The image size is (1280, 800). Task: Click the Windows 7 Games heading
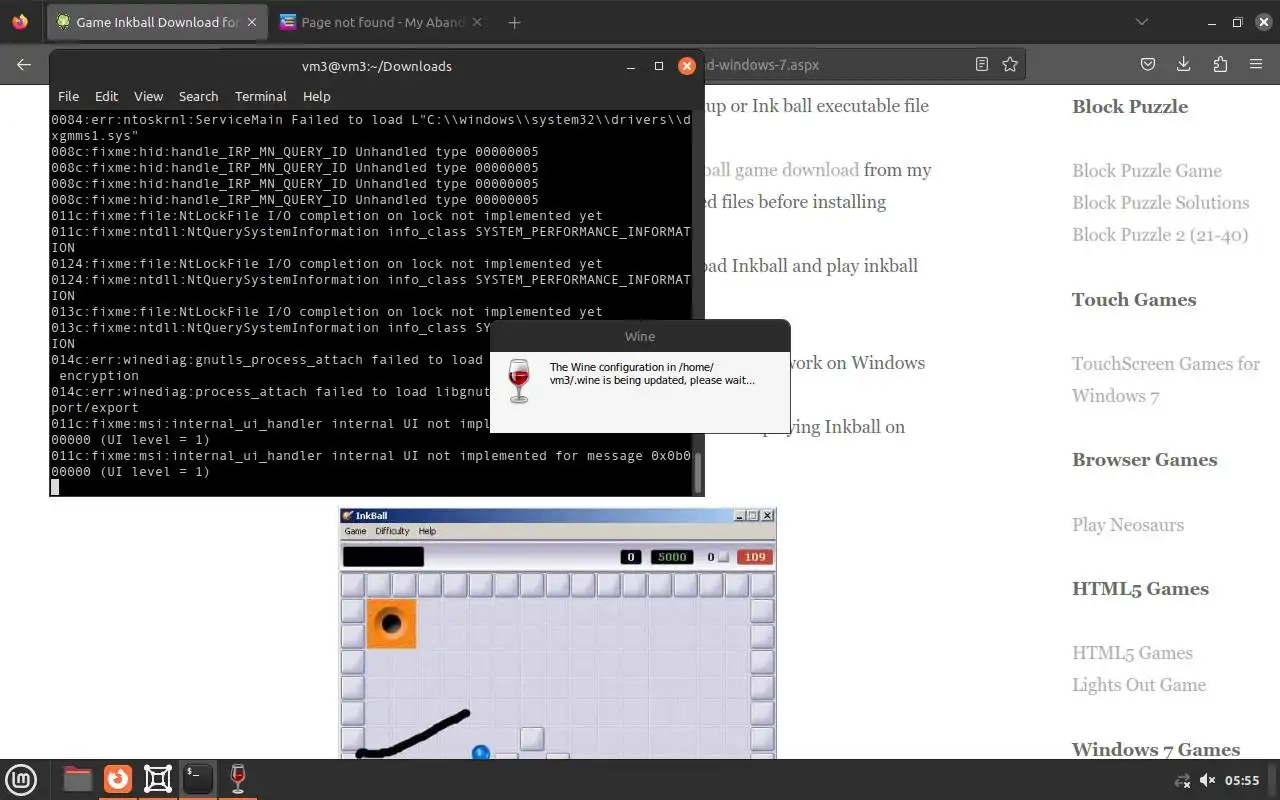point(1156,750)
